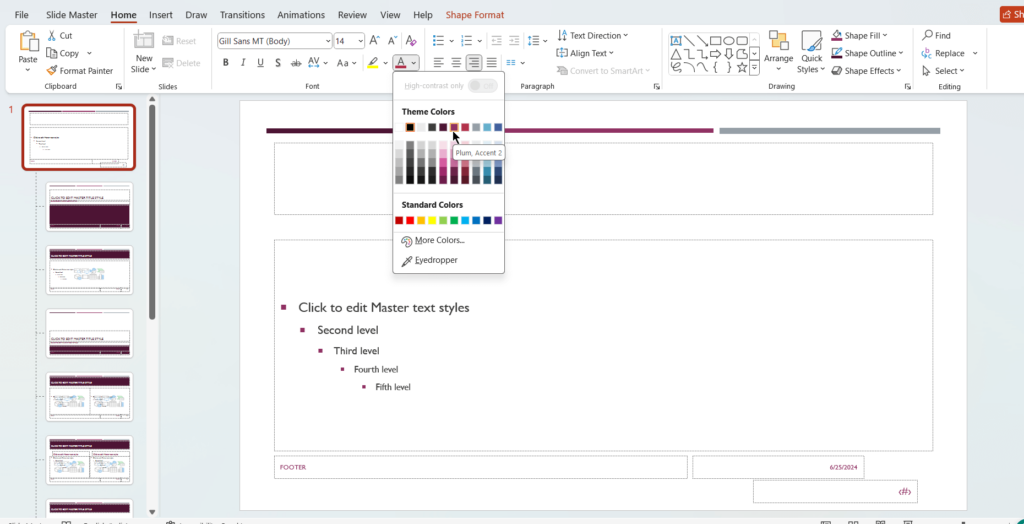Open the Transitions tab
The image size is (1024, 524).
(242, 15)
